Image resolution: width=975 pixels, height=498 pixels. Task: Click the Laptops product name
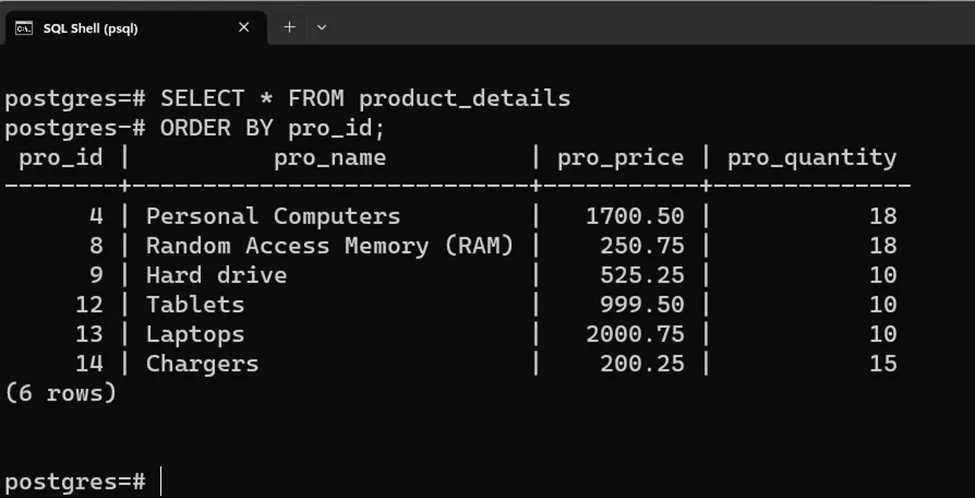click(195, 334)
